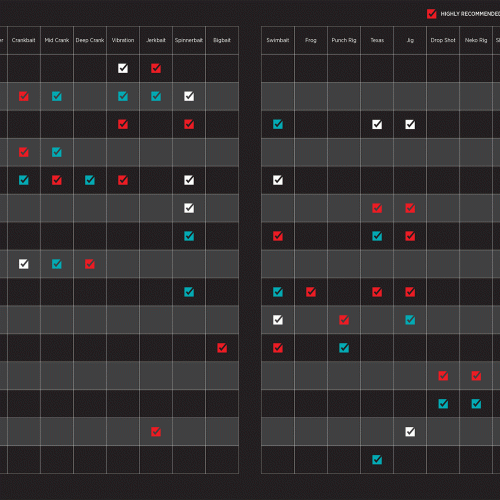
Task: Click the Swimbait column header
Action: [278, 40]
